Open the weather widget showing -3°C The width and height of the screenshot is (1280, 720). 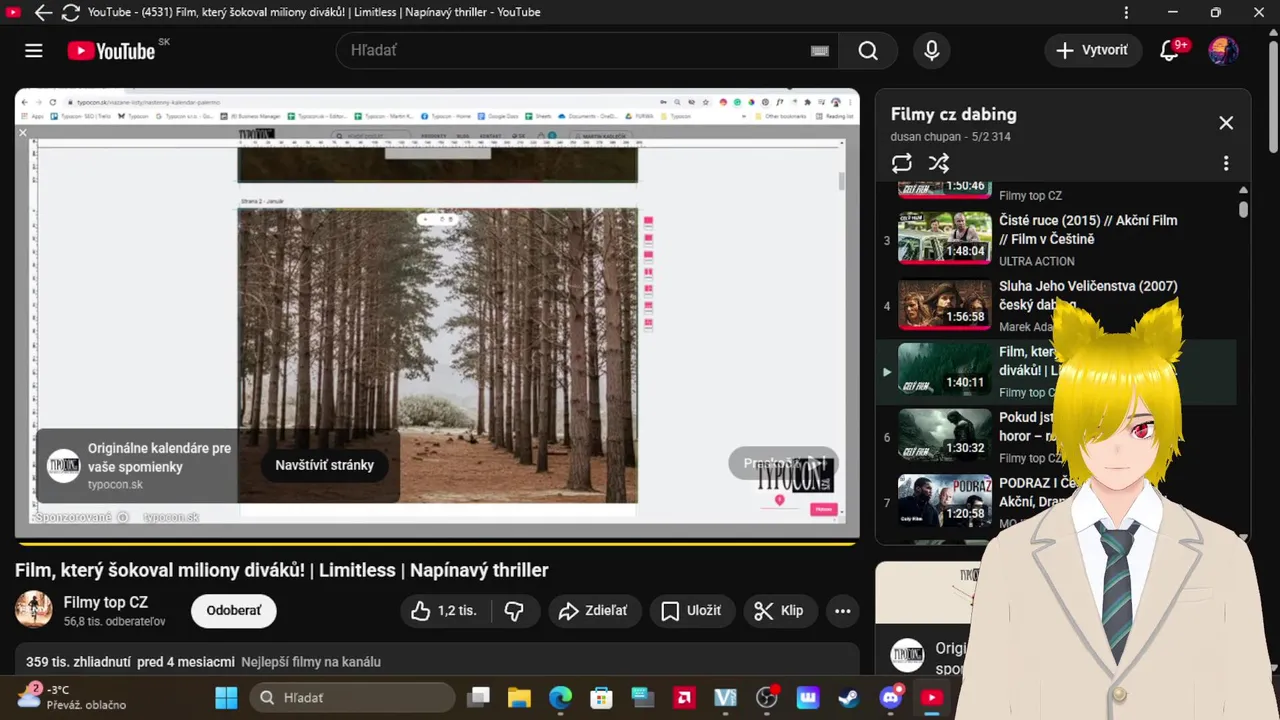tap(72, 697)
